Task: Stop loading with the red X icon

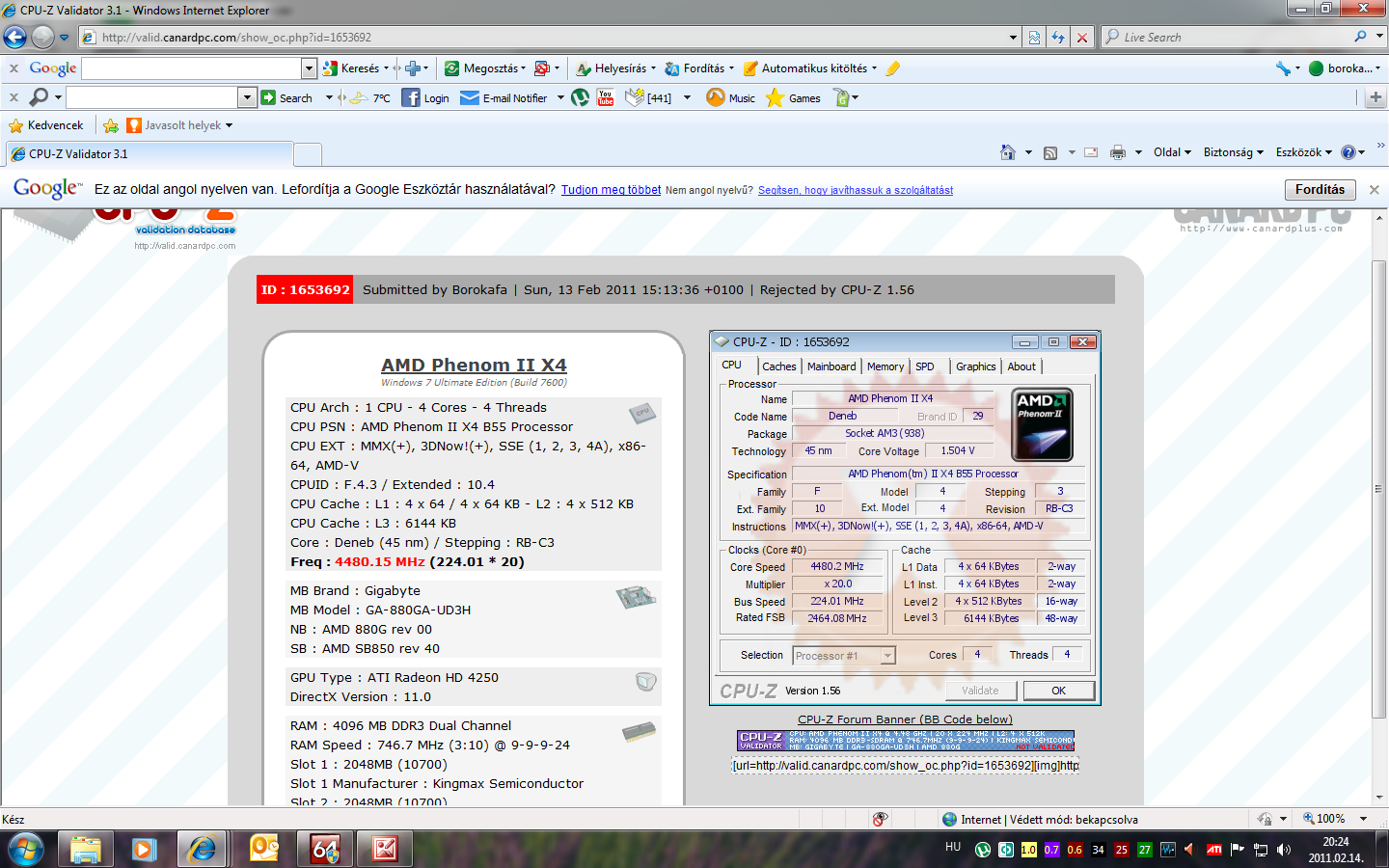Action: 1082,38
